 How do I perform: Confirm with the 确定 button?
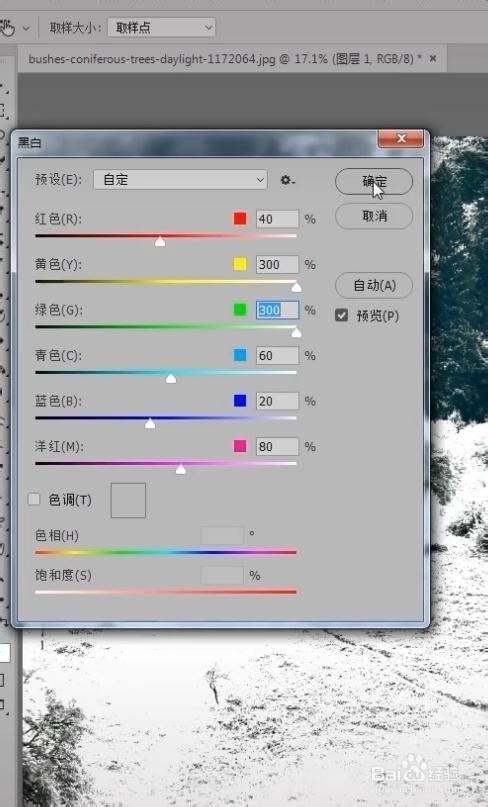pos(374,182)
